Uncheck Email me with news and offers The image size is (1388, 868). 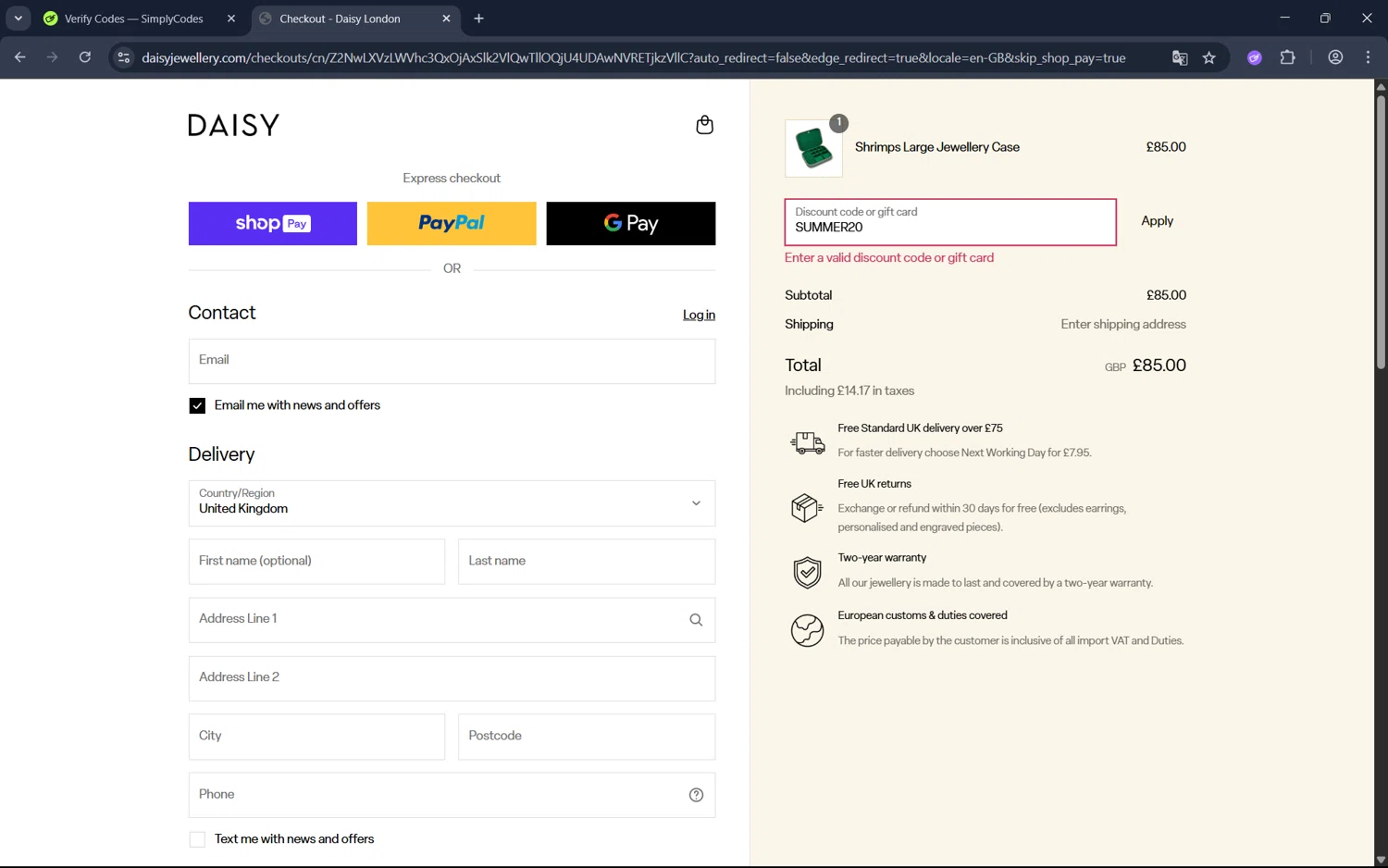tap(197, 405)
